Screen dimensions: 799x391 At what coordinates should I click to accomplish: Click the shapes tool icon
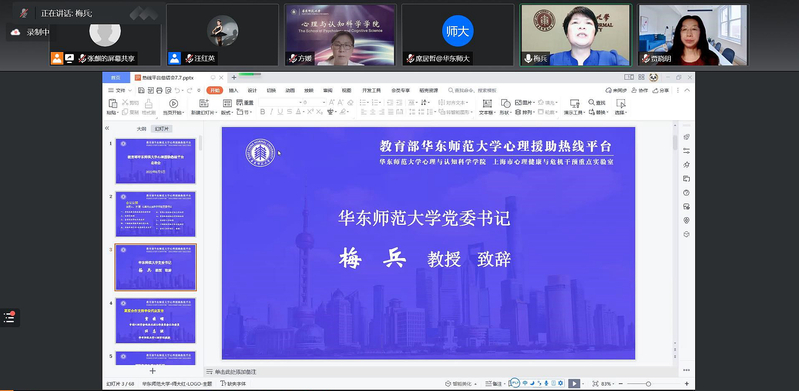(505, 103)
